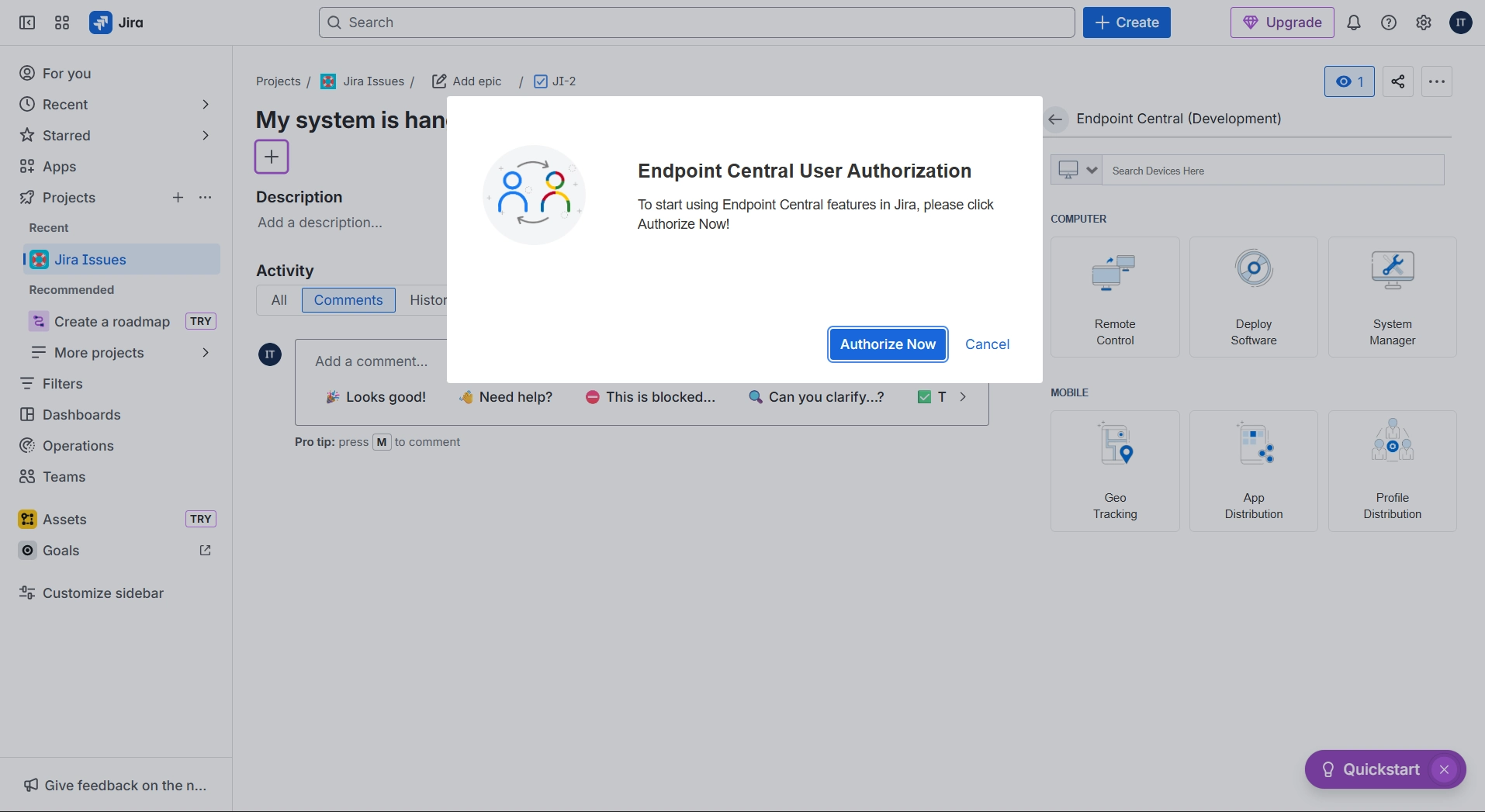Screen dimensions: 1485x812
Task: Insert the Can you clarify comment suggestion
Action: [x=817, y=397]
